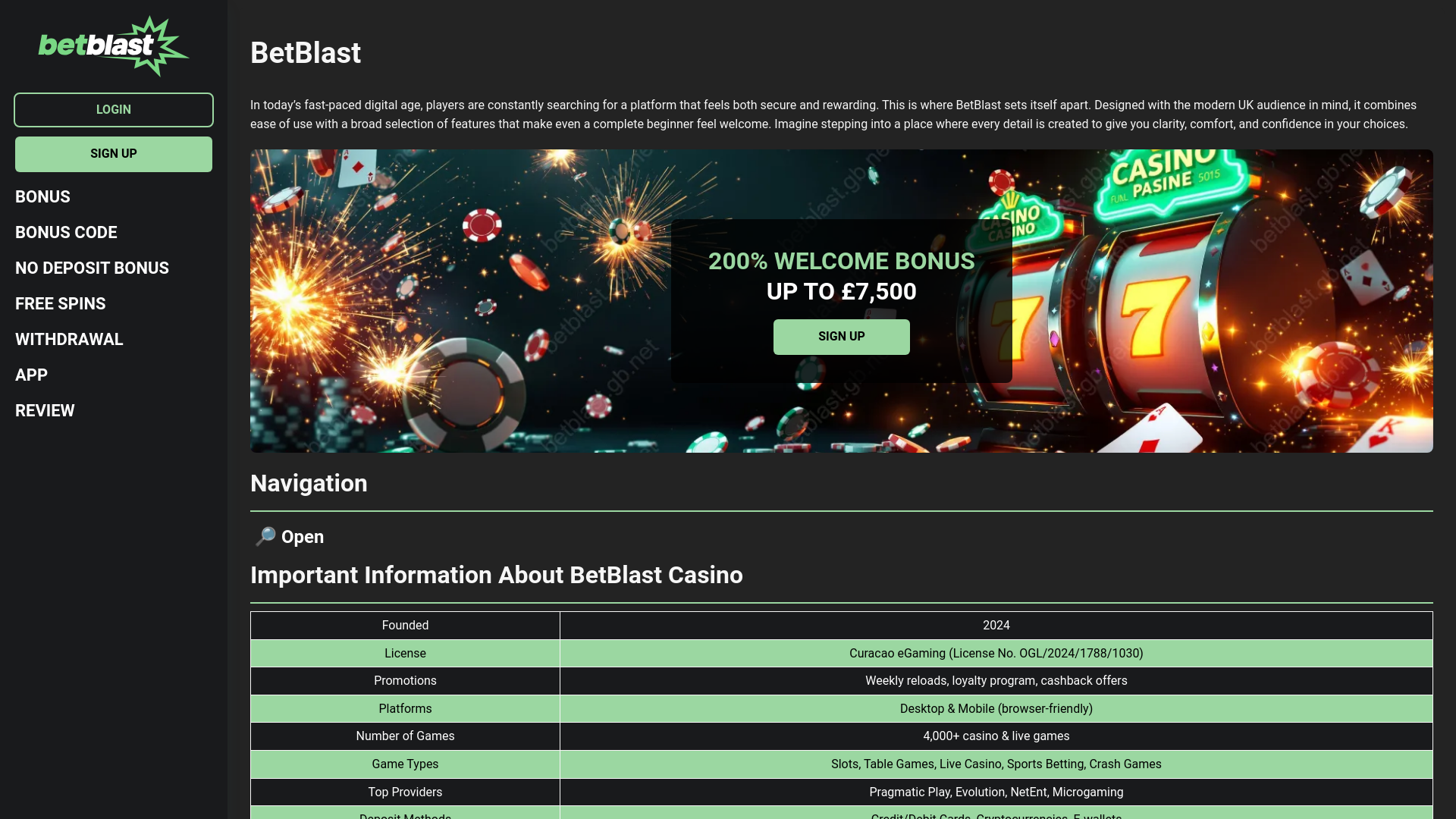Click the betblast logo
Viewport: 1456px width, 819px height.
coord(114,46)
